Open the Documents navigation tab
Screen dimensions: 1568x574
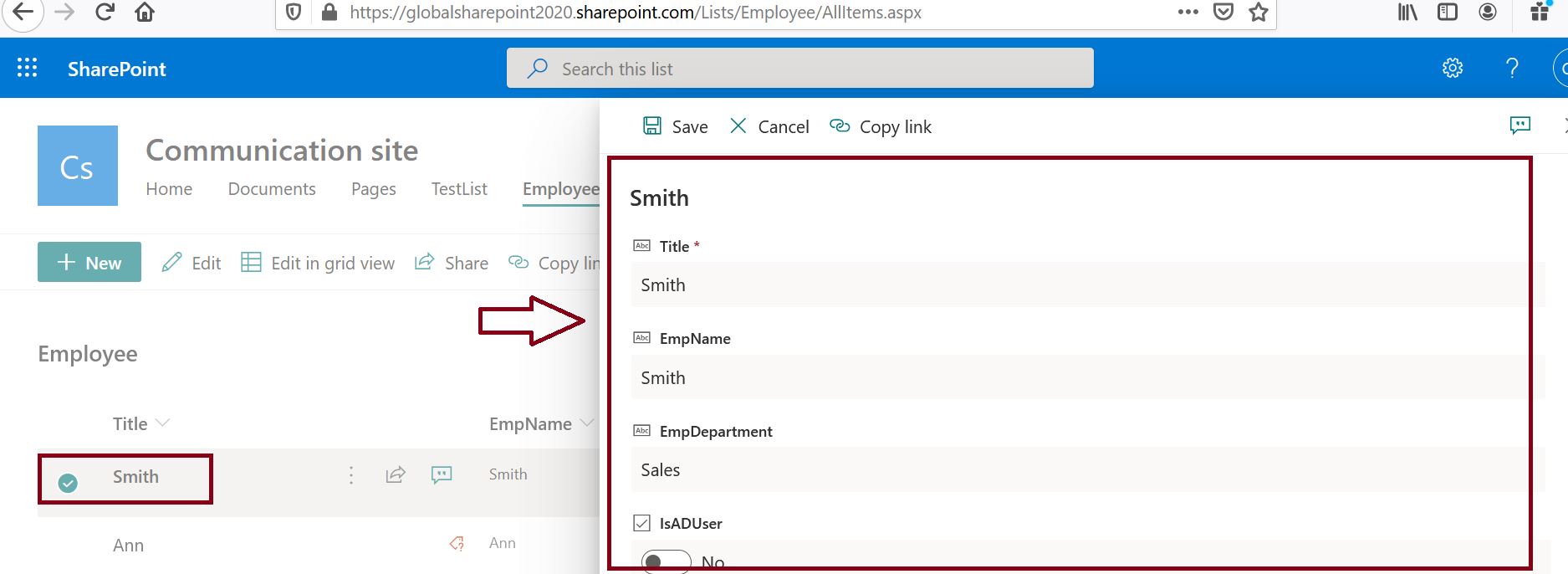point(272,189)
